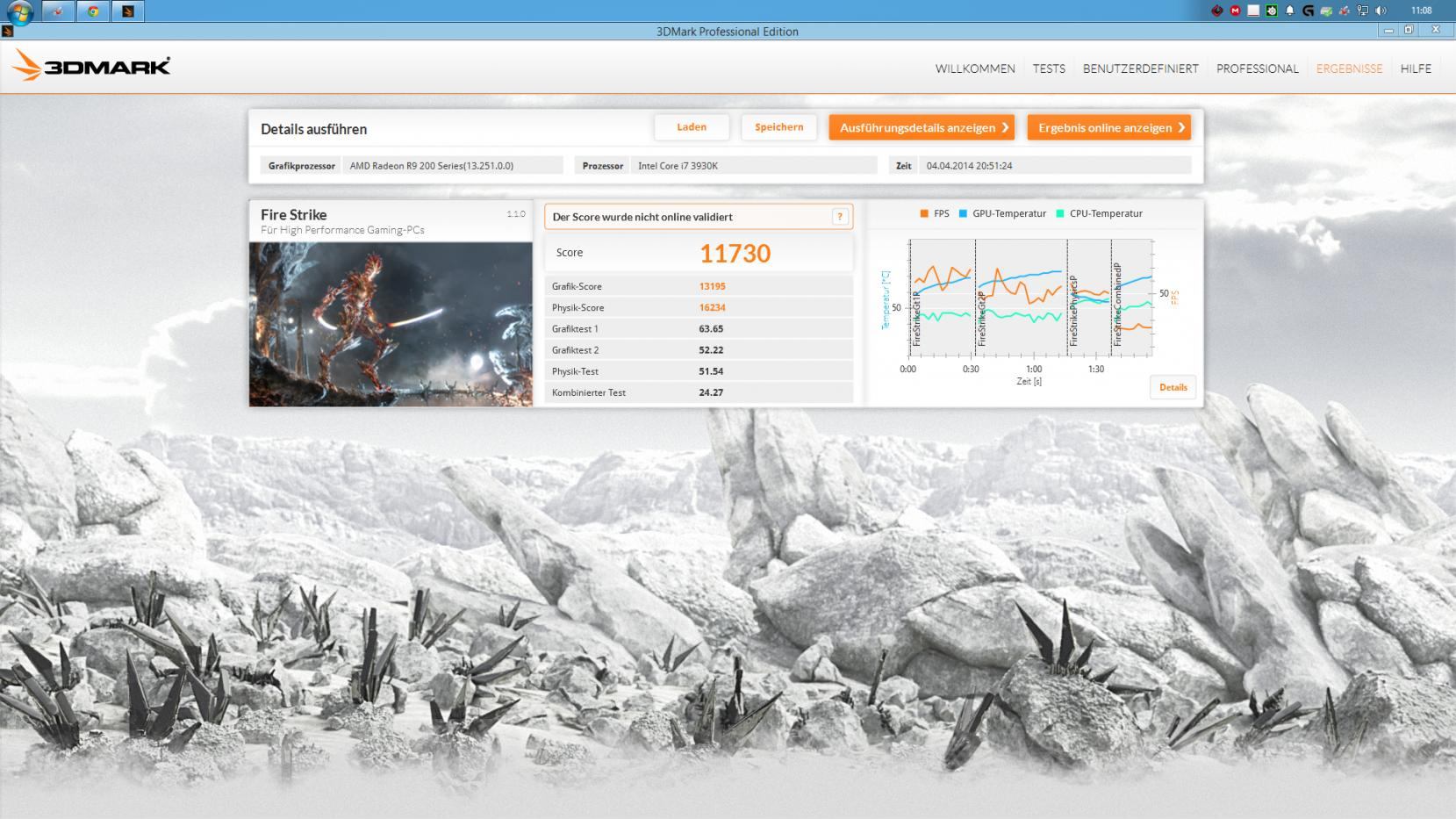Open the Google Chrome taskbar button
This screenshot has height=819, width=1456.
tap(92, 11)
